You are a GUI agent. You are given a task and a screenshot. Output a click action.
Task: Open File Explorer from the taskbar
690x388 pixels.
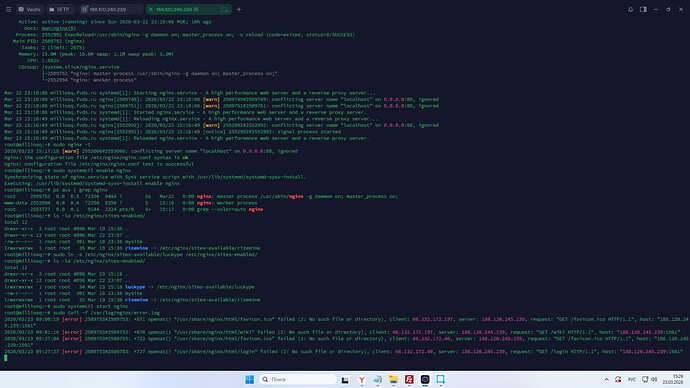tap(393, 380)
